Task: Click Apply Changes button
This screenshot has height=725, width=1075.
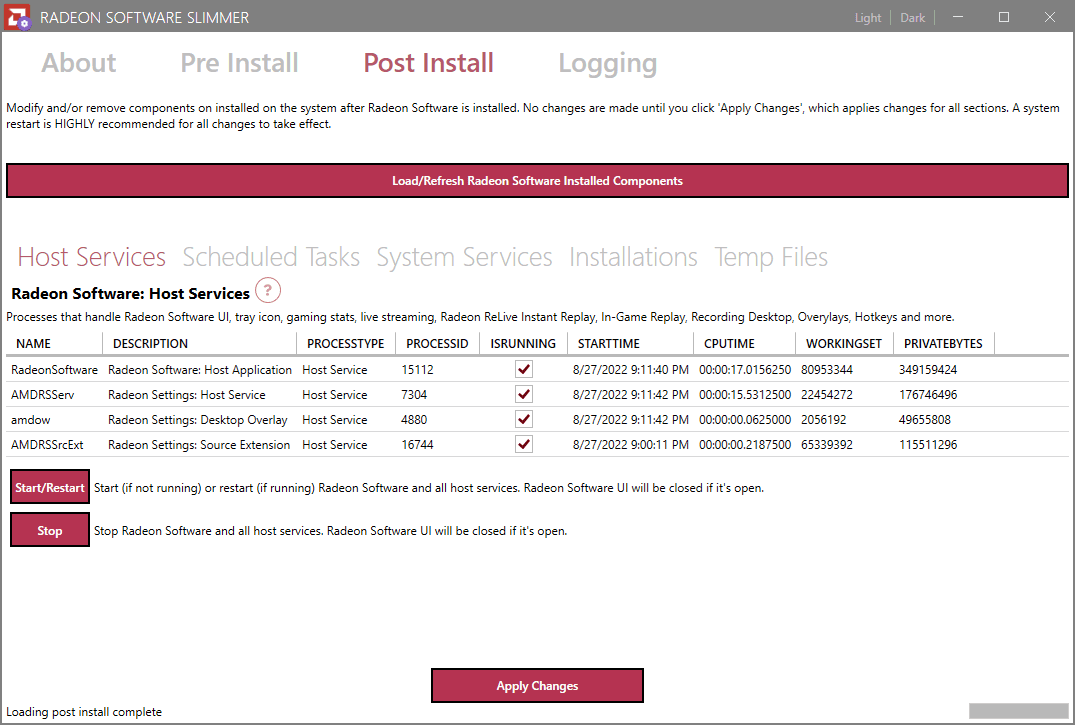Action: (538, 686)
